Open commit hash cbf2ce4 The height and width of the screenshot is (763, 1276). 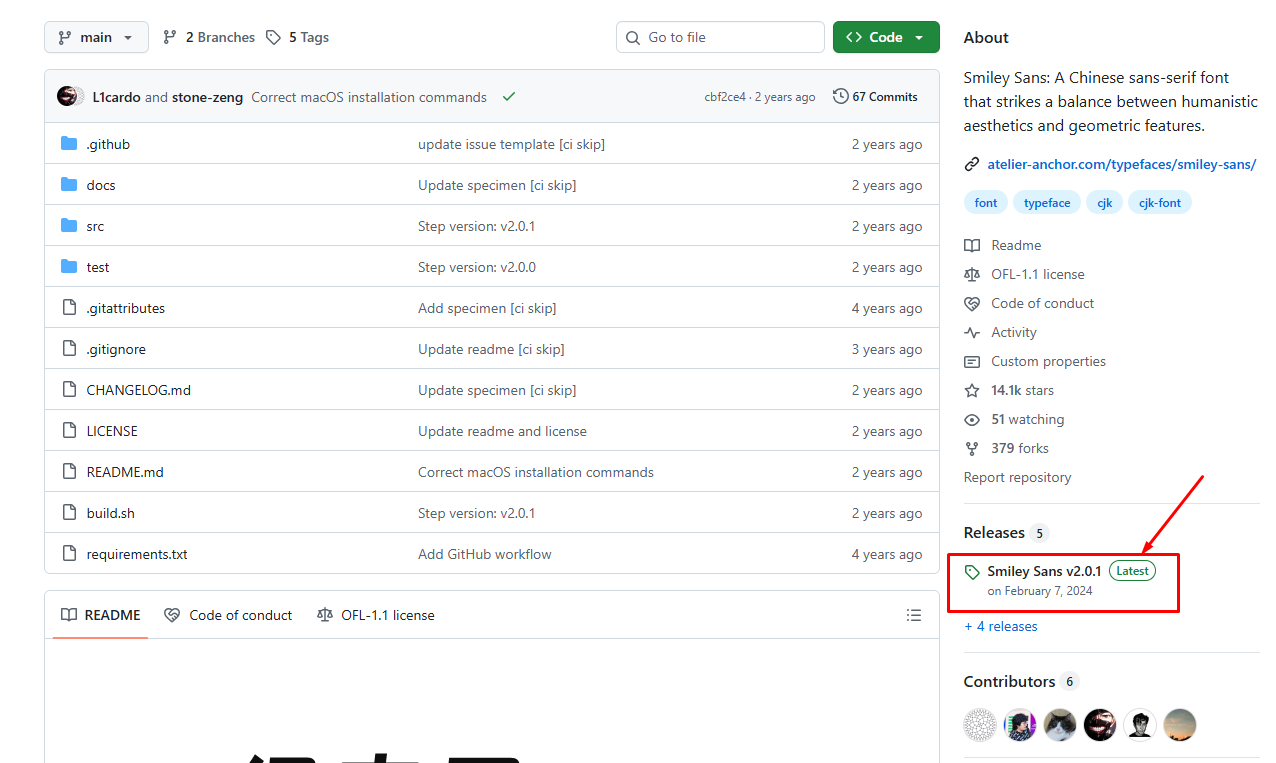click(x=725, y=97)
